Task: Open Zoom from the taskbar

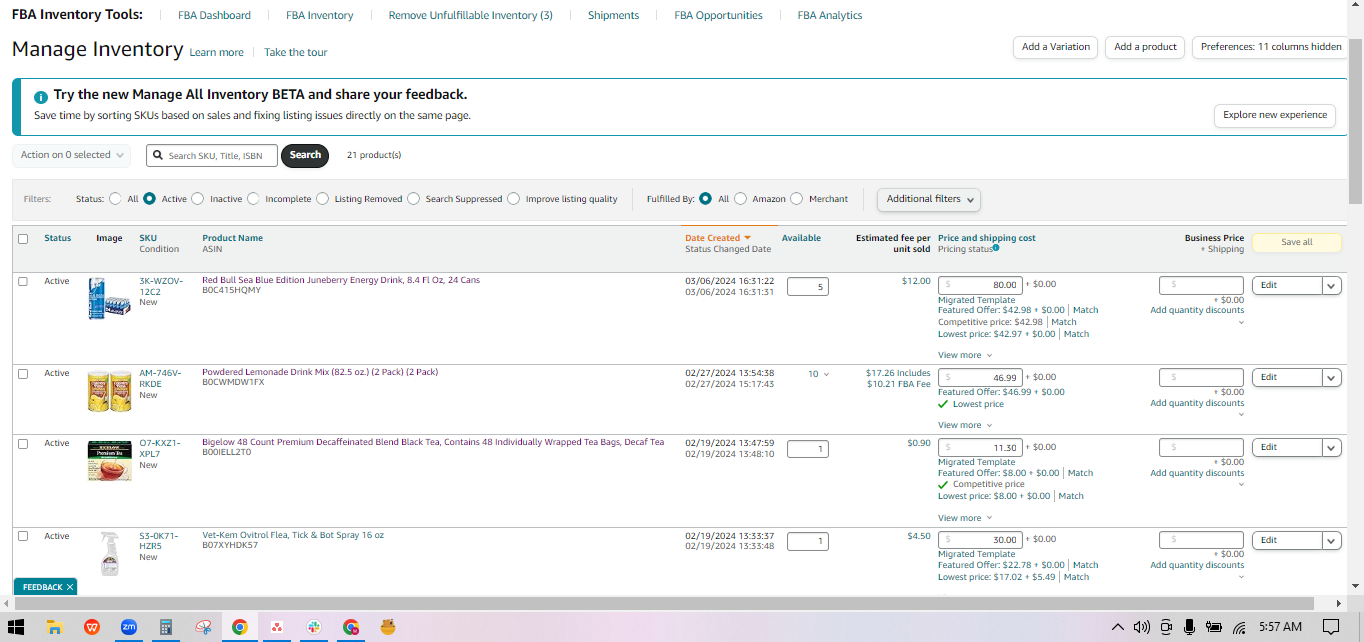Action: pyautogui.click(x=129, y=627)
